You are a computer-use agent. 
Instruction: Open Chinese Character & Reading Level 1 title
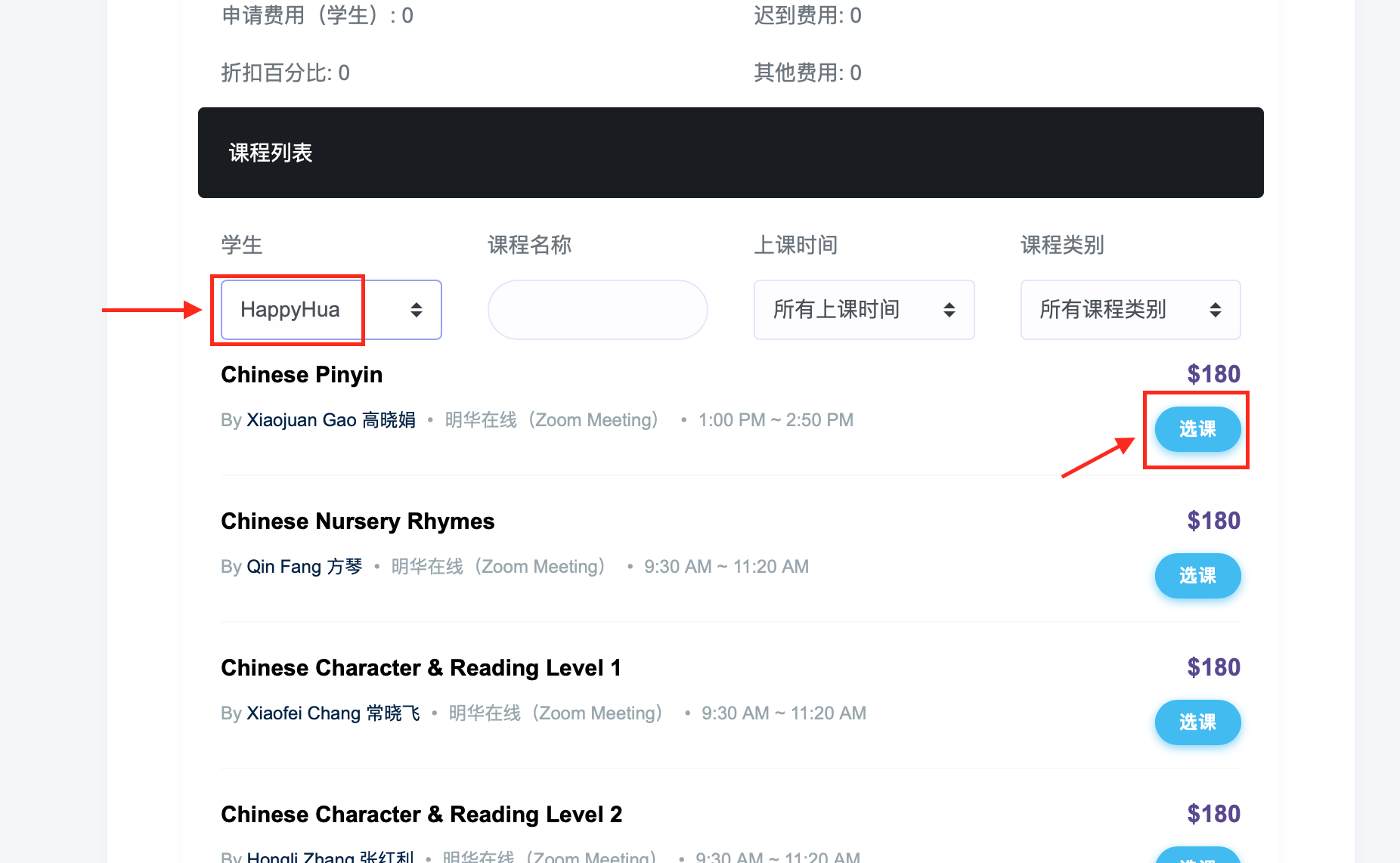tap(421, 668)
